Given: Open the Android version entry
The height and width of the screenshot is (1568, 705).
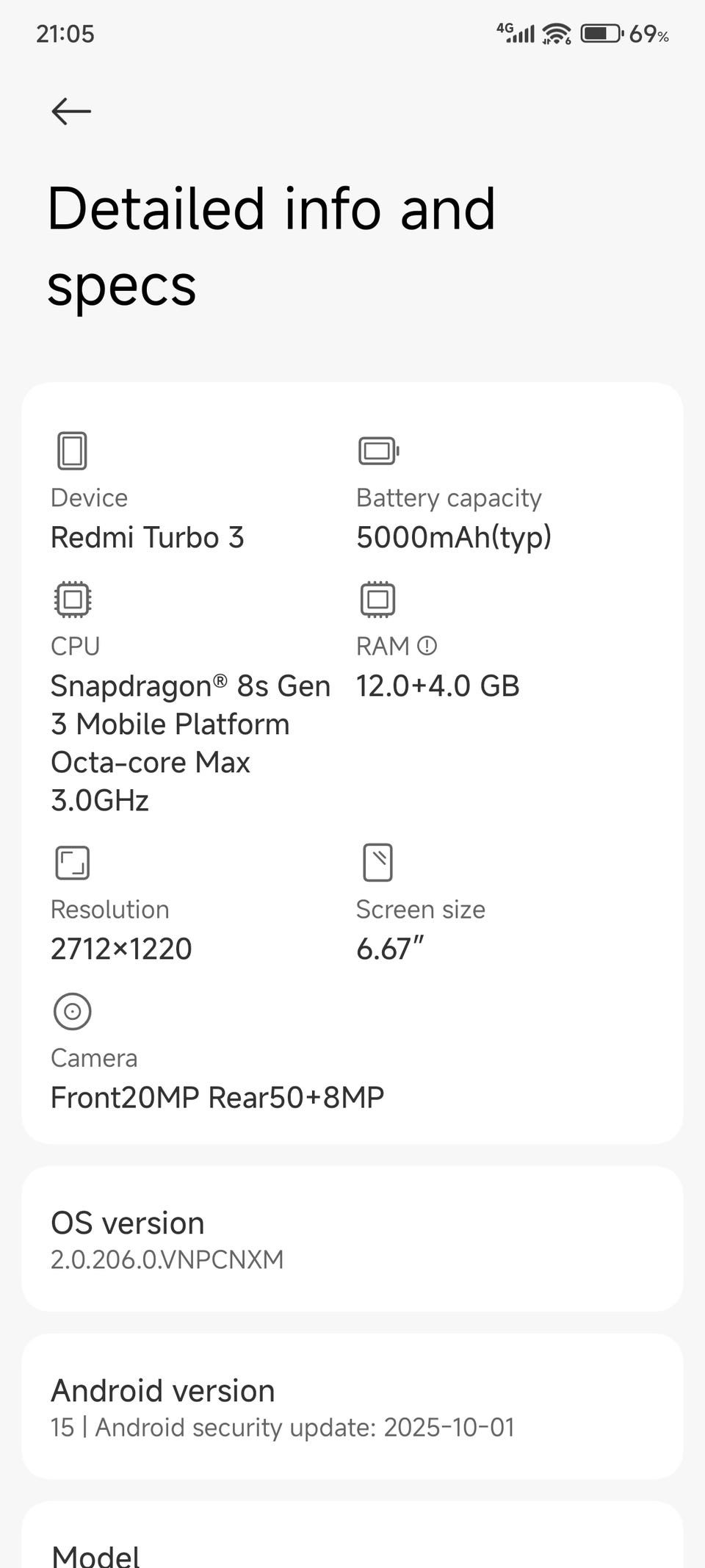Looking at the screenshot, I should tap(352, 1406).
